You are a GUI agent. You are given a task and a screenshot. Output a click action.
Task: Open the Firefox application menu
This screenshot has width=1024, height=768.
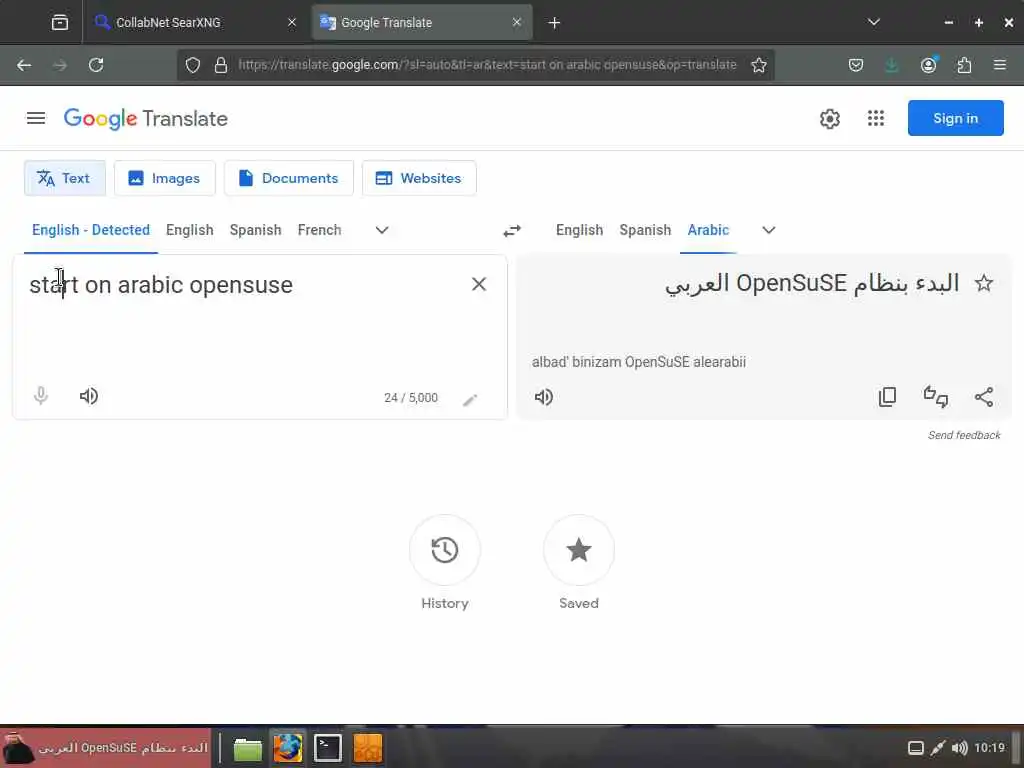tap(1000, 65)
